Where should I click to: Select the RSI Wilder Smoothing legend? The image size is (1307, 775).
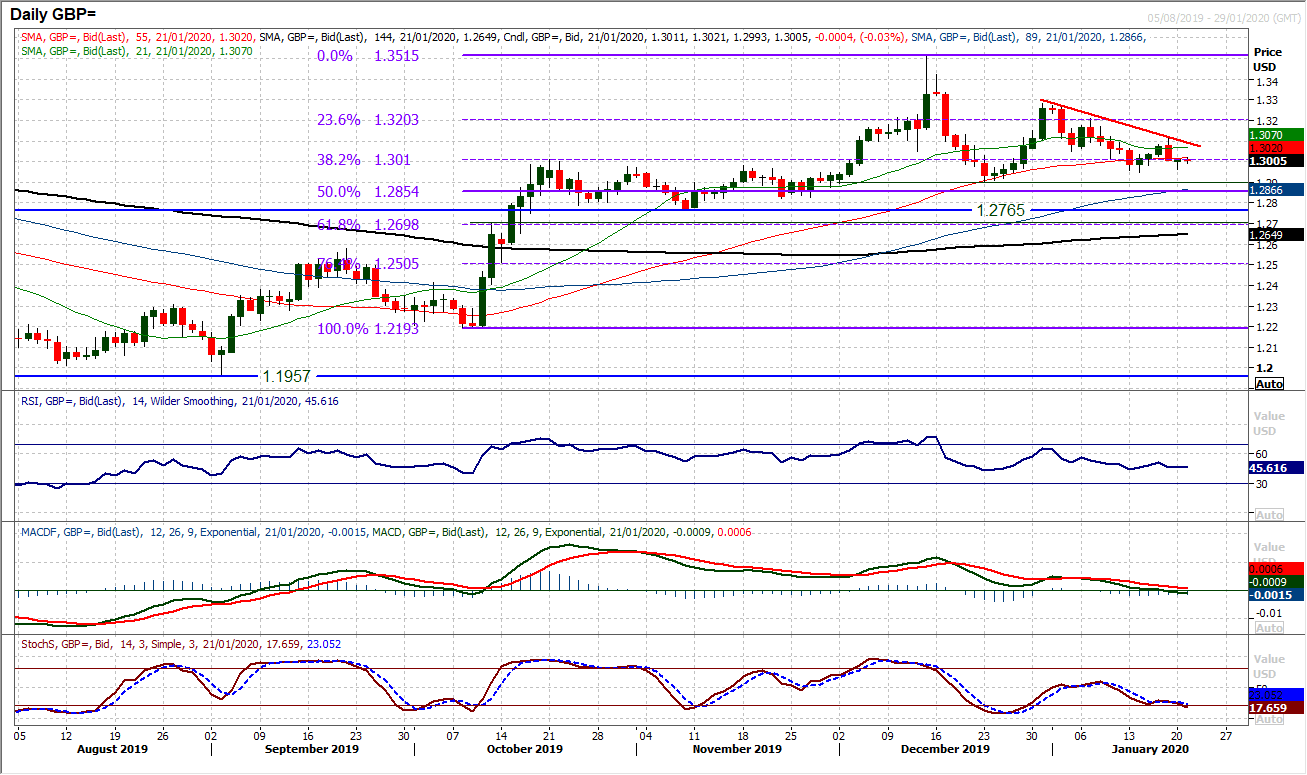(x=180, y=401)
